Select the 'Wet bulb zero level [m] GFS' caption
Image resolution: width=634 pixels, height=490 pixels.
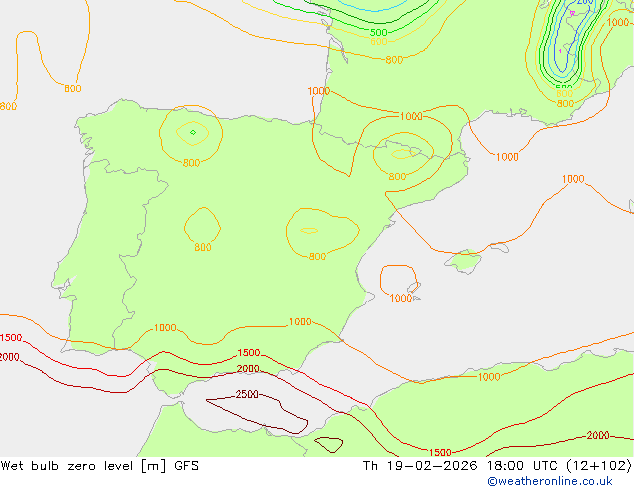[x=100, y=466]
